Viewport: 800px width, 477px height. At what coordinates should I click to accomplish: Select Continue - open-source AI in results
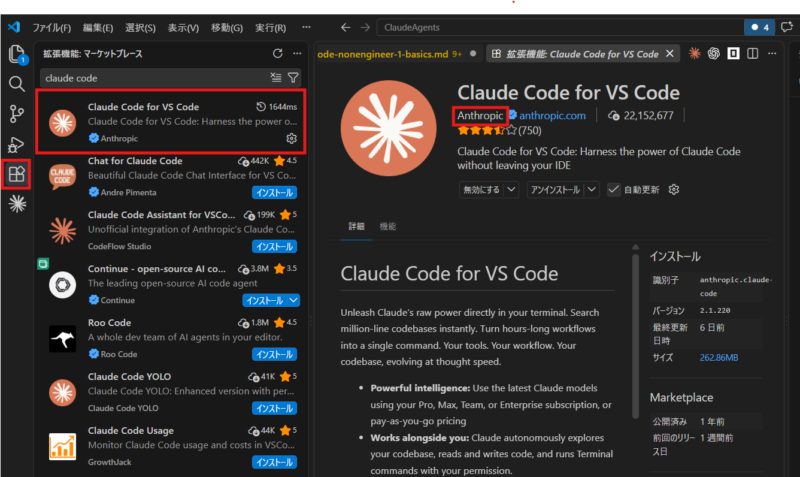(171, 285)
